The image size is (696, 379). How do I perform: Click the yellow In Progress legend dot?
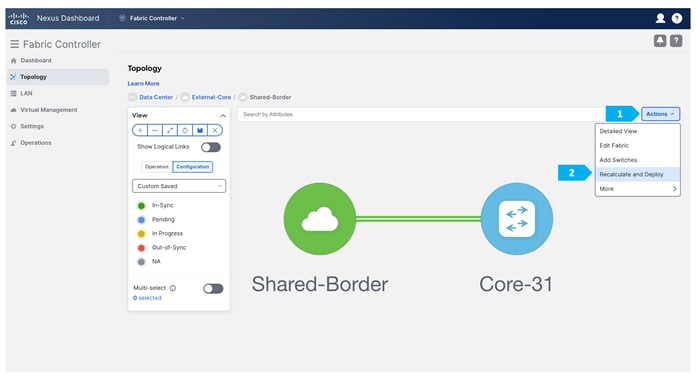pyautogui.click(x=141, y=233)
